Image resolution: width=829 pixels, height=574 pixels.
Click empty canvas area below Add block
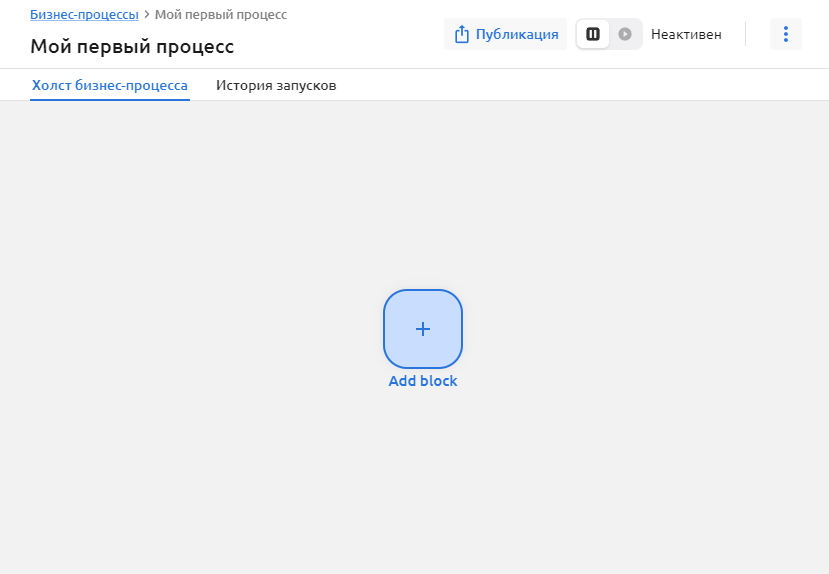click(423, 480)
